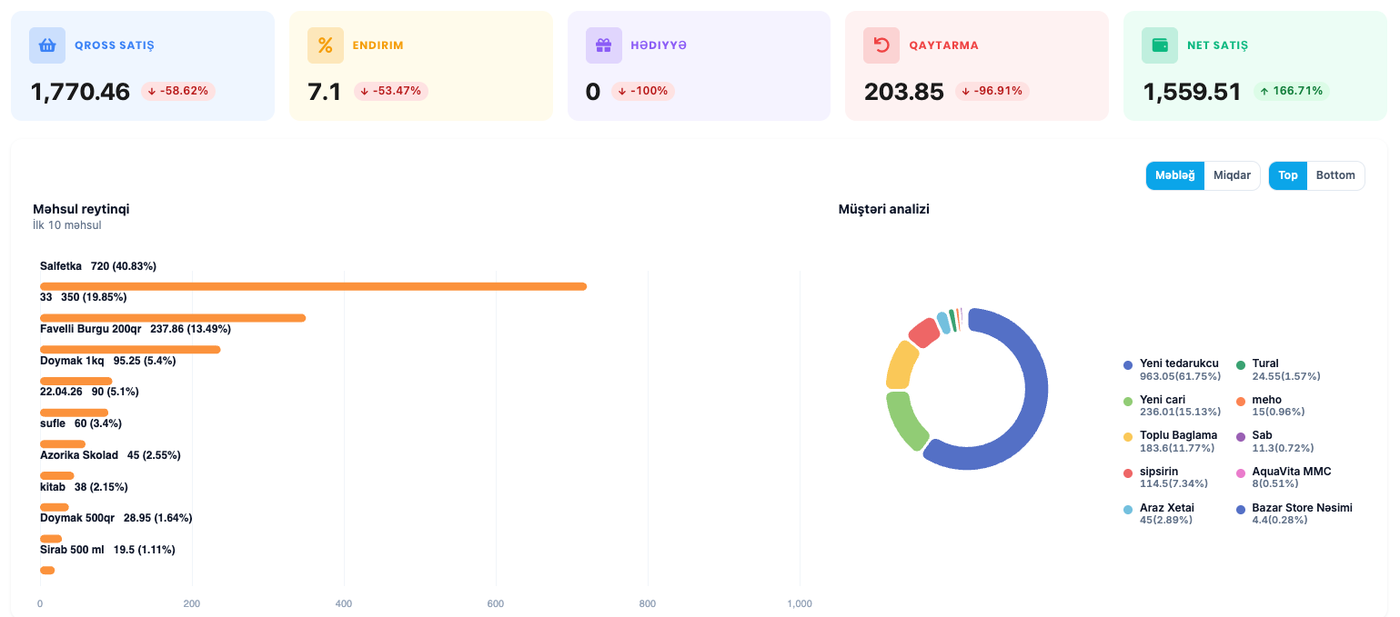Click the Doymak 500qr product label
Screen dimensions: 1400x617
[x=78, y=518]
